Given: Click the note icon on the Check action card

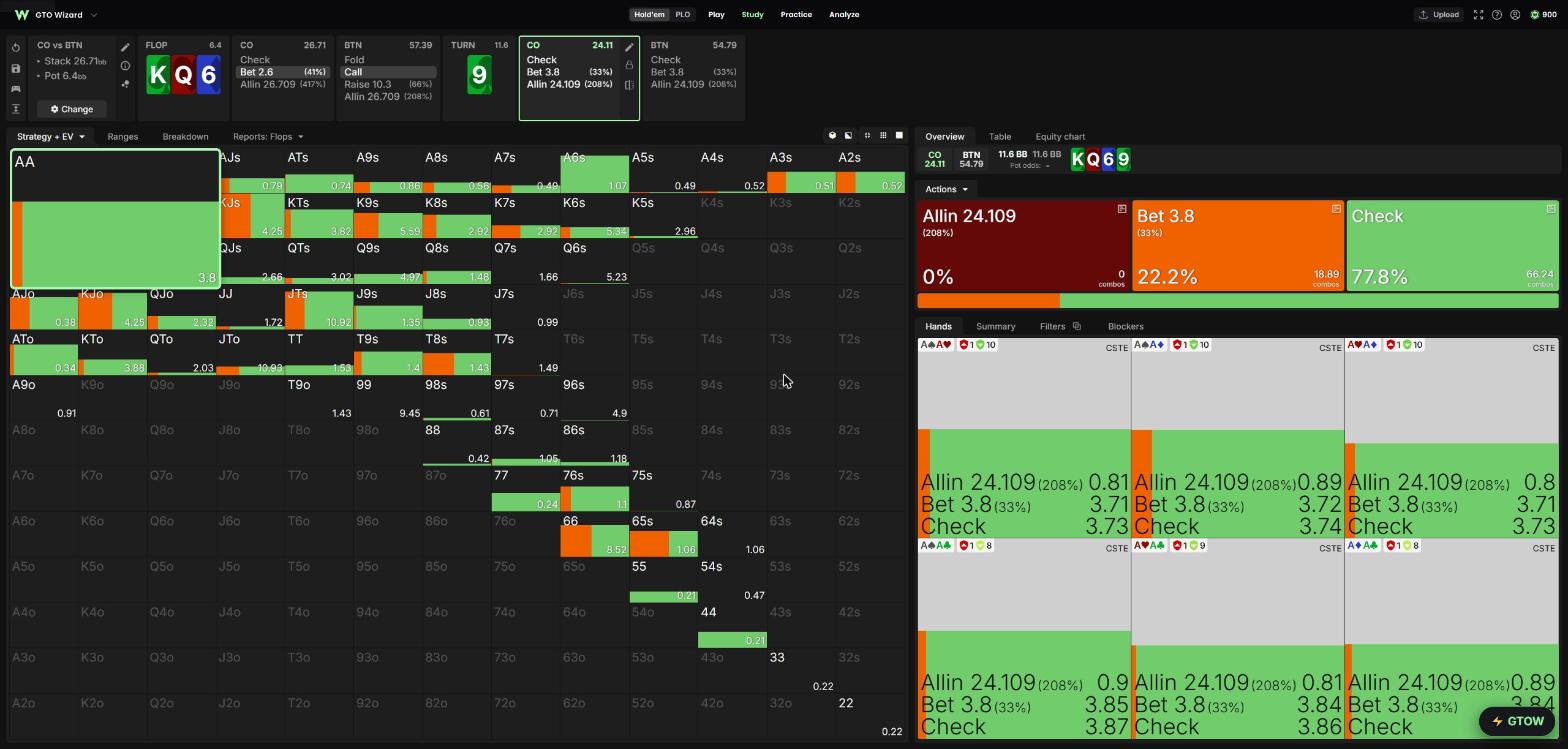Looking at the screenshot, I should point(1551,209).
